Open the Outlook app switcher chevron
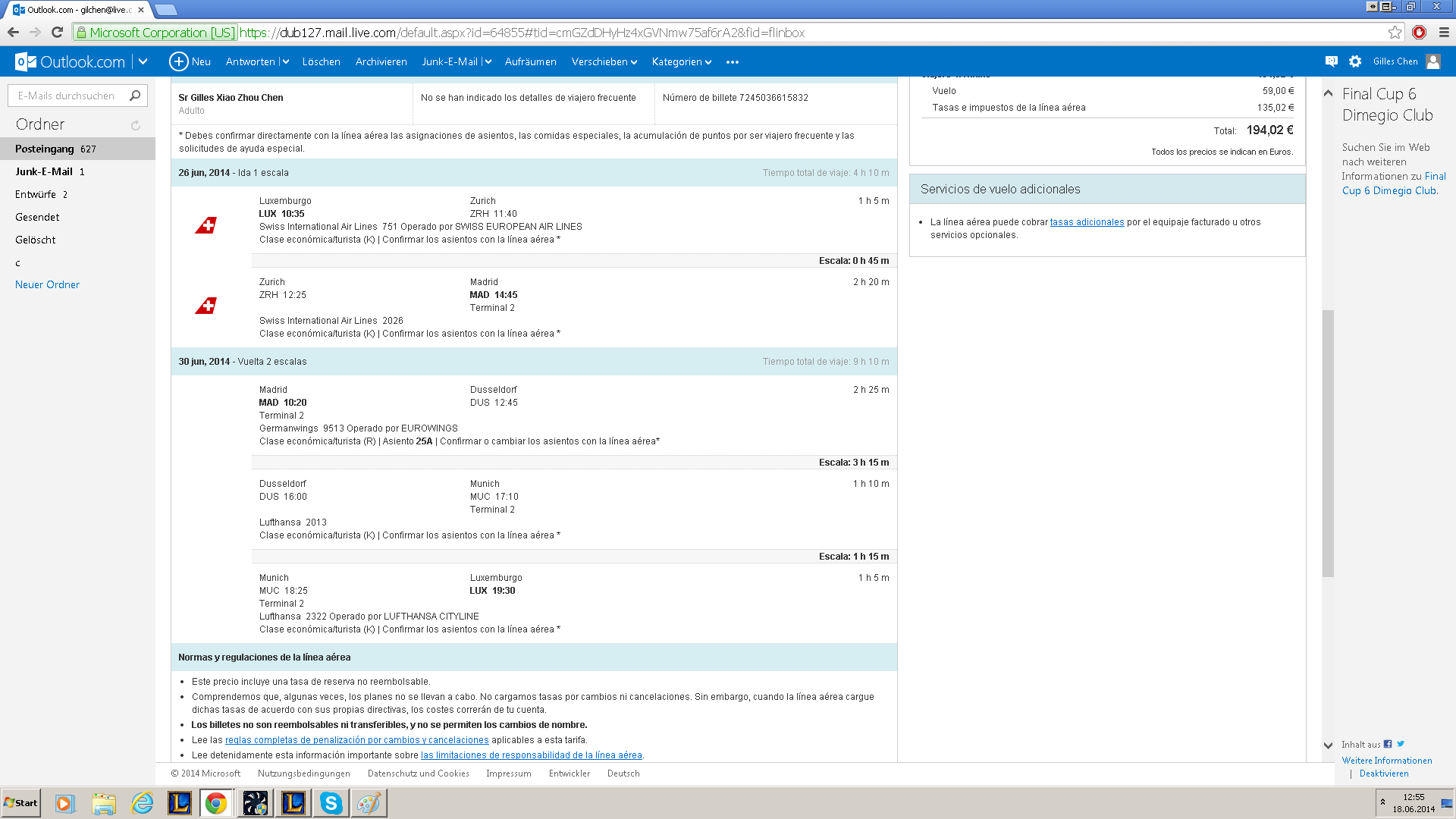Screen dimensions: 1456x819 pyautogui.click(x=143, y=61)
